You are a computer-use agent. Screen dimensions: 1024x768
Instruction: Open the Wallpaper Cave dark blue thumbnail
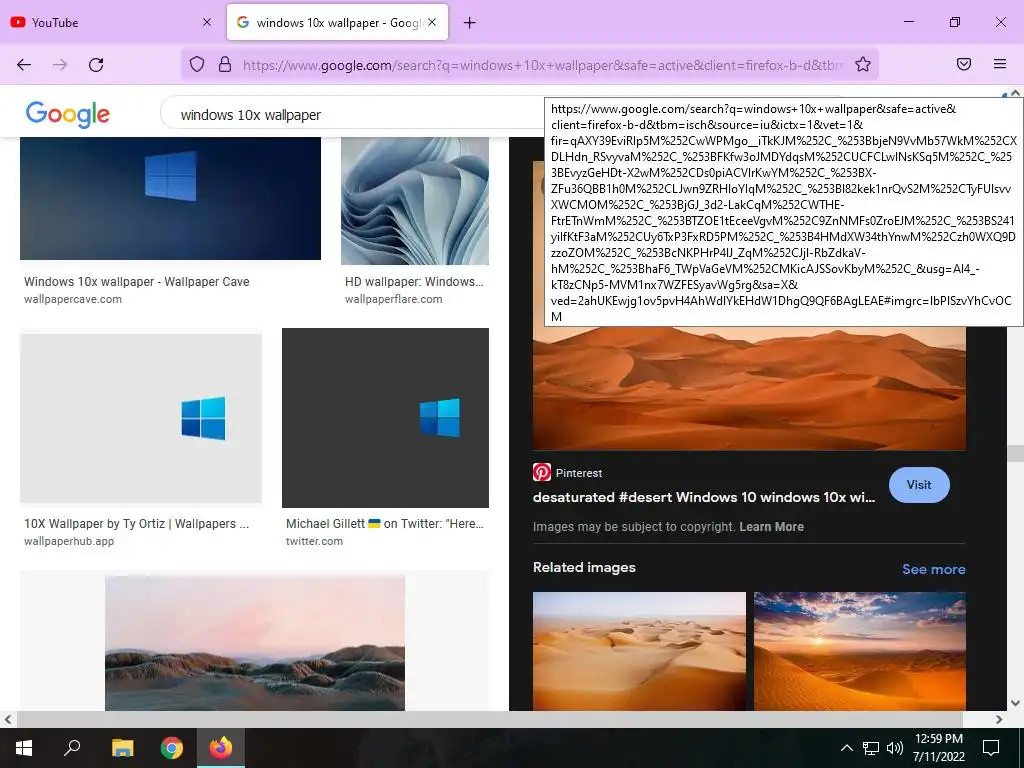coord(170,199)
